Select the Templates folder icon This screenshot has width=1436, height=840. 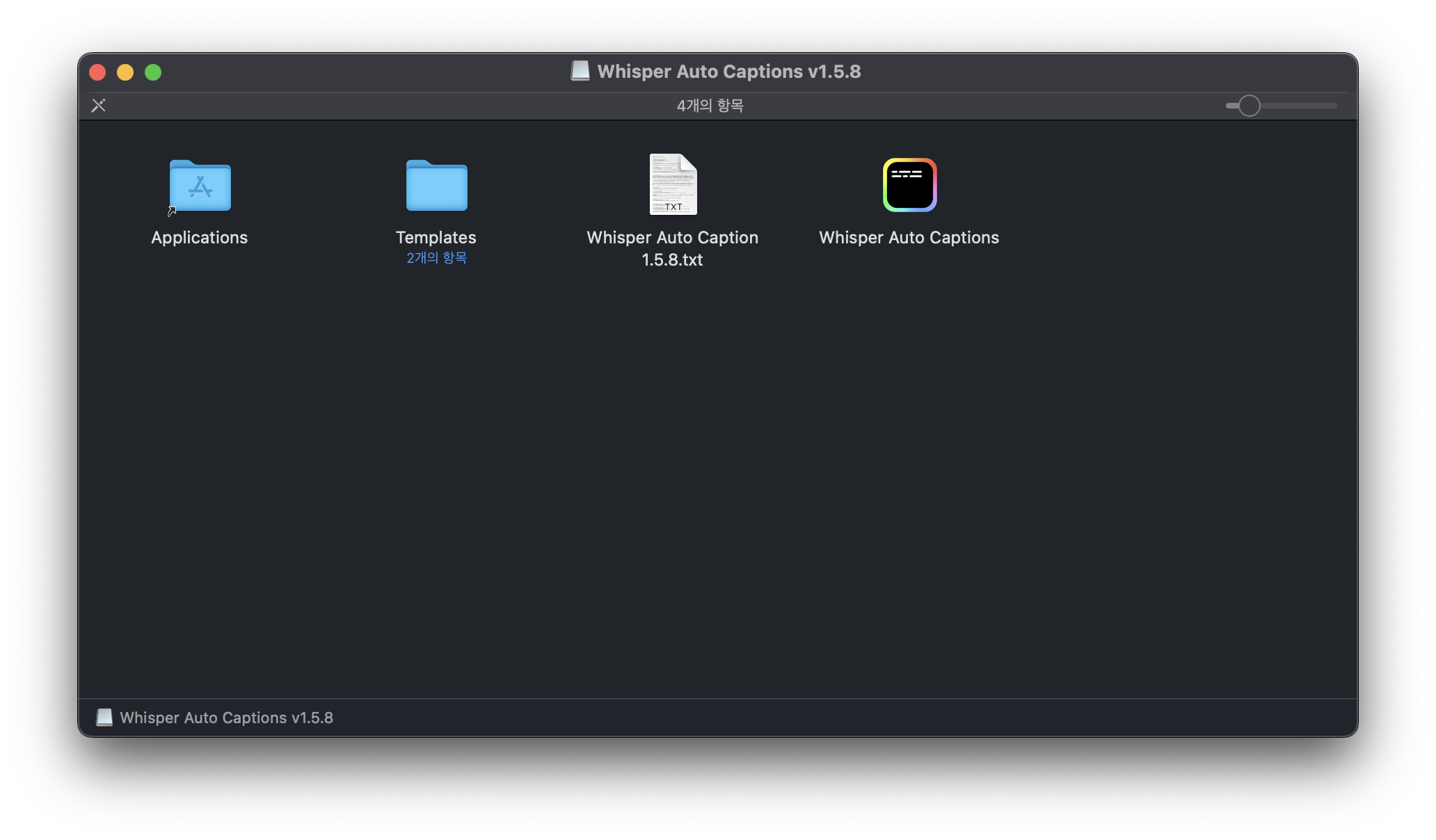(x=436, y=185)
